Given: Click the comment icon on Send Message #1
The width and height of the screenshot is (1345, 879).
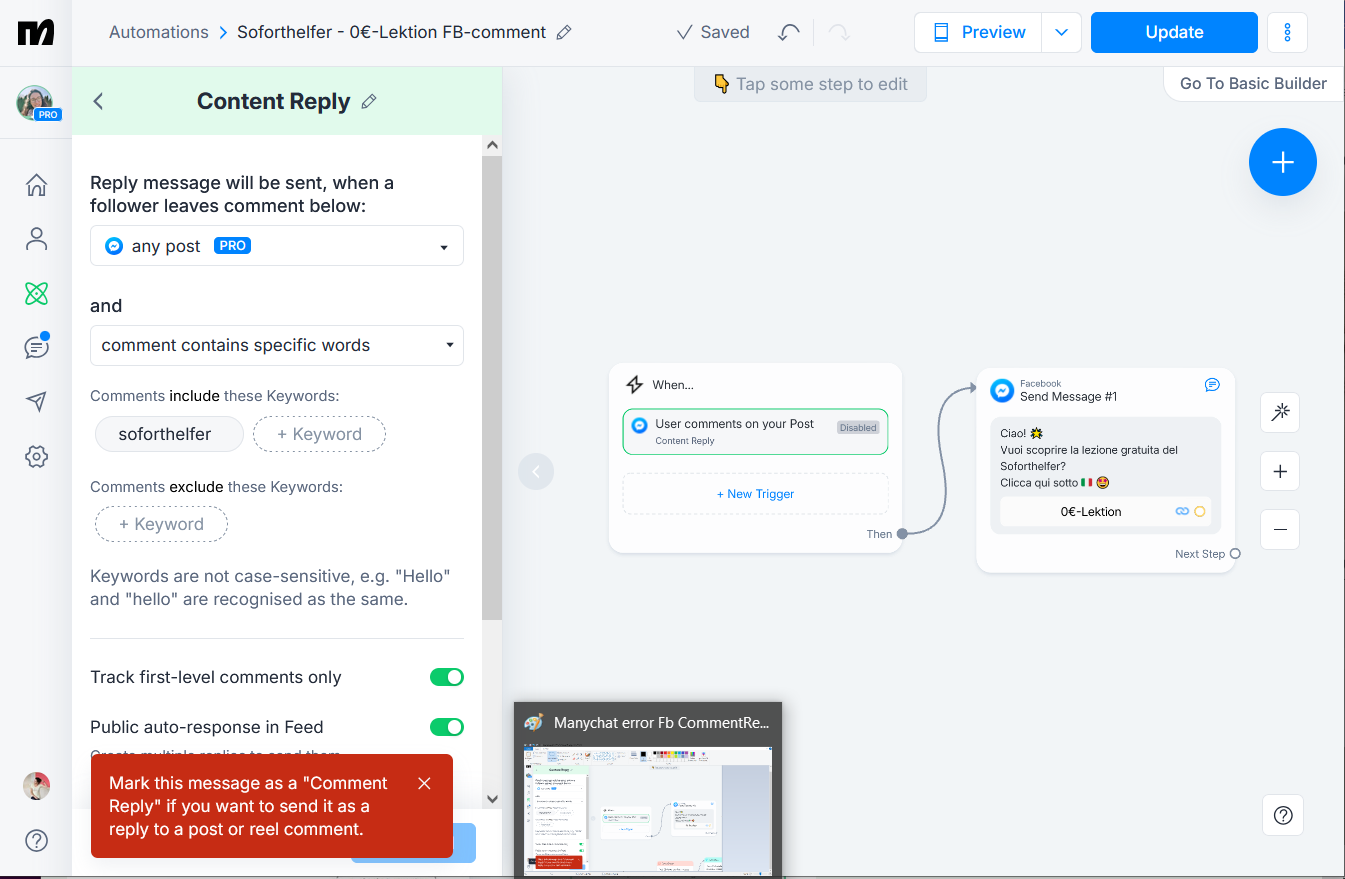Looking at the screenshot, I should [1212, 384].
